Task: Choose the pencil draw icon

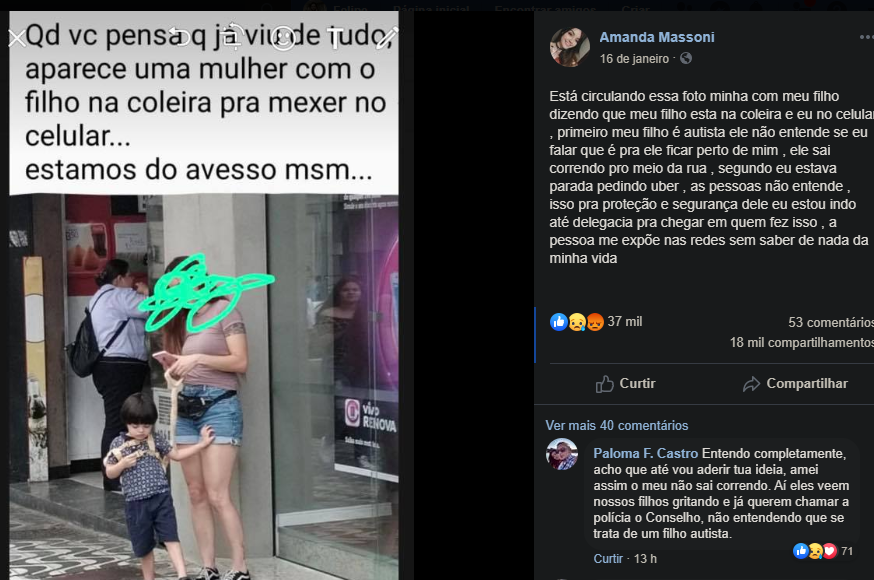Action: pos(386,37)
